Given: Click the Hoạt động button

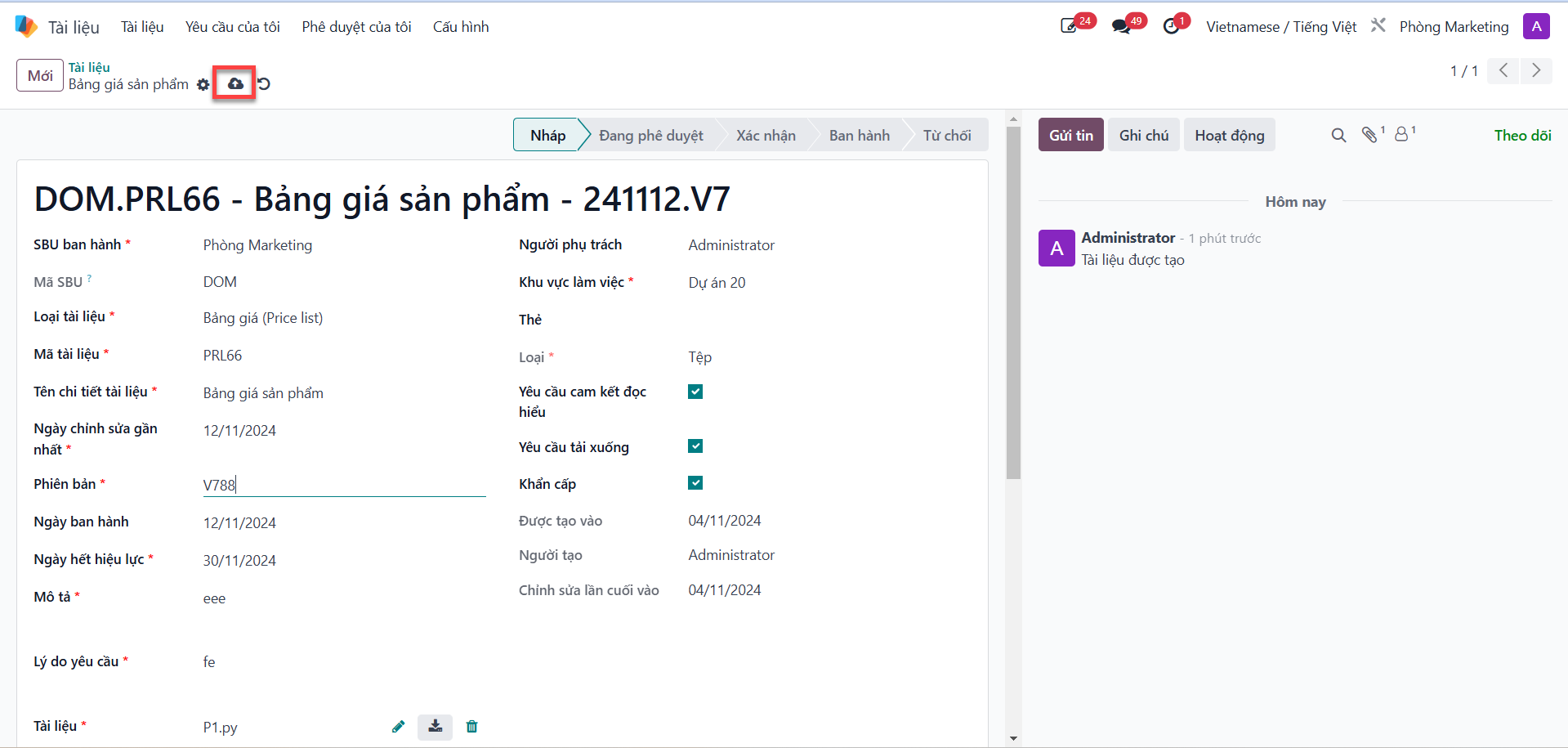Looking at the screenshot, I should coord(1230,135).
